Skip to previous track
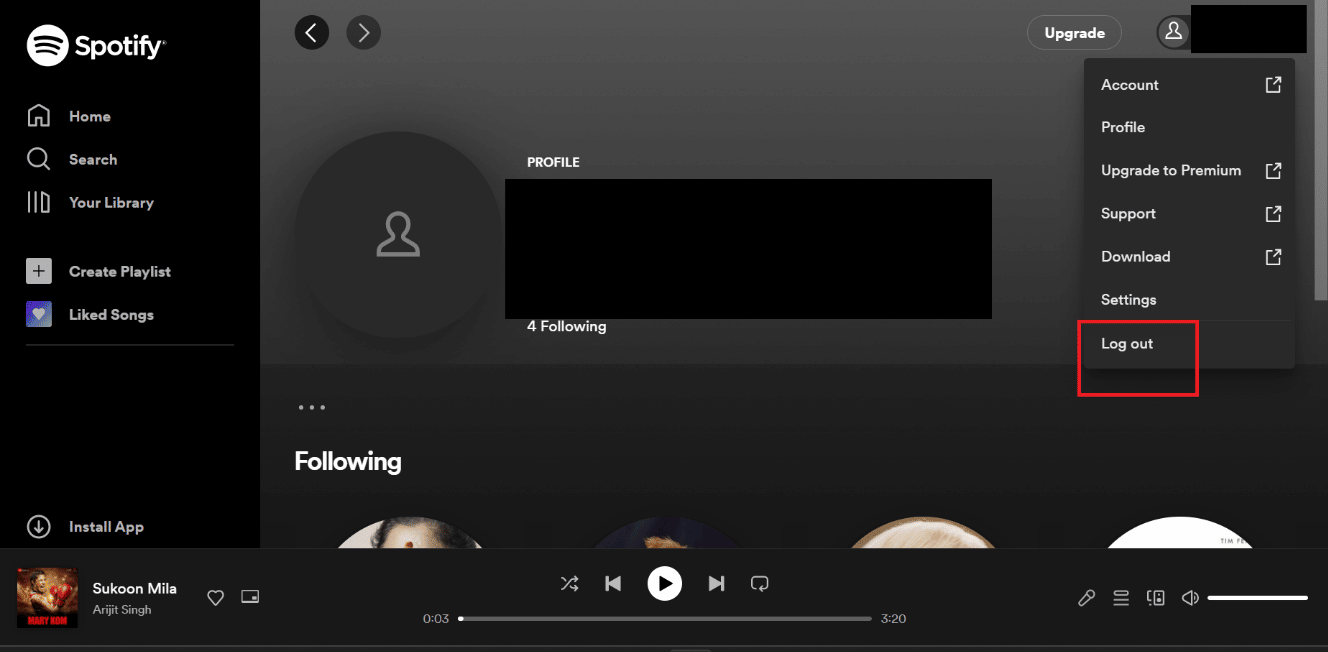 (x=613, y=583)
